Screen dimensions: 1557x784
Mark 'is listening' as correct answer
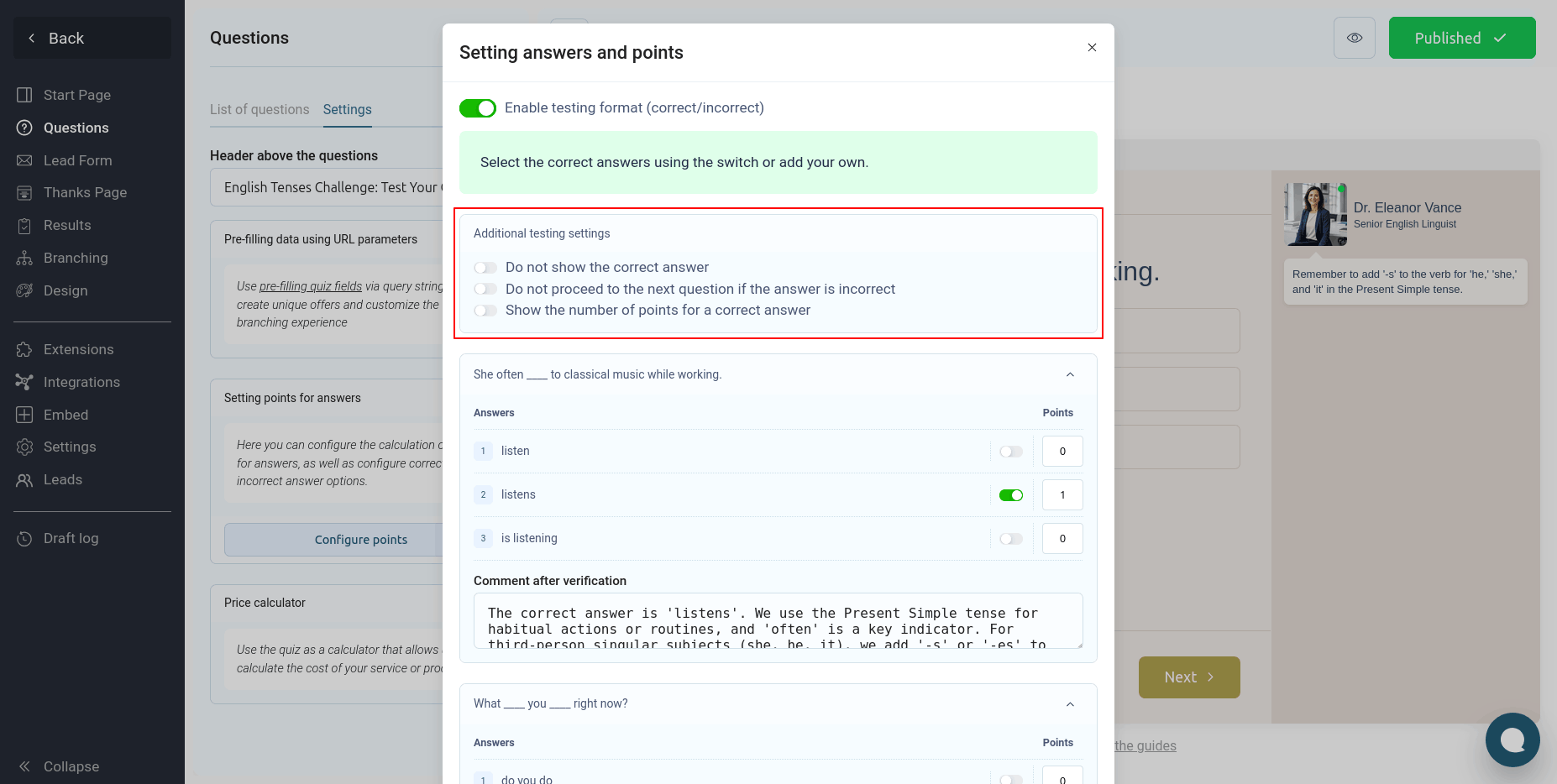pyautogui.click(x=1010, y=539)
